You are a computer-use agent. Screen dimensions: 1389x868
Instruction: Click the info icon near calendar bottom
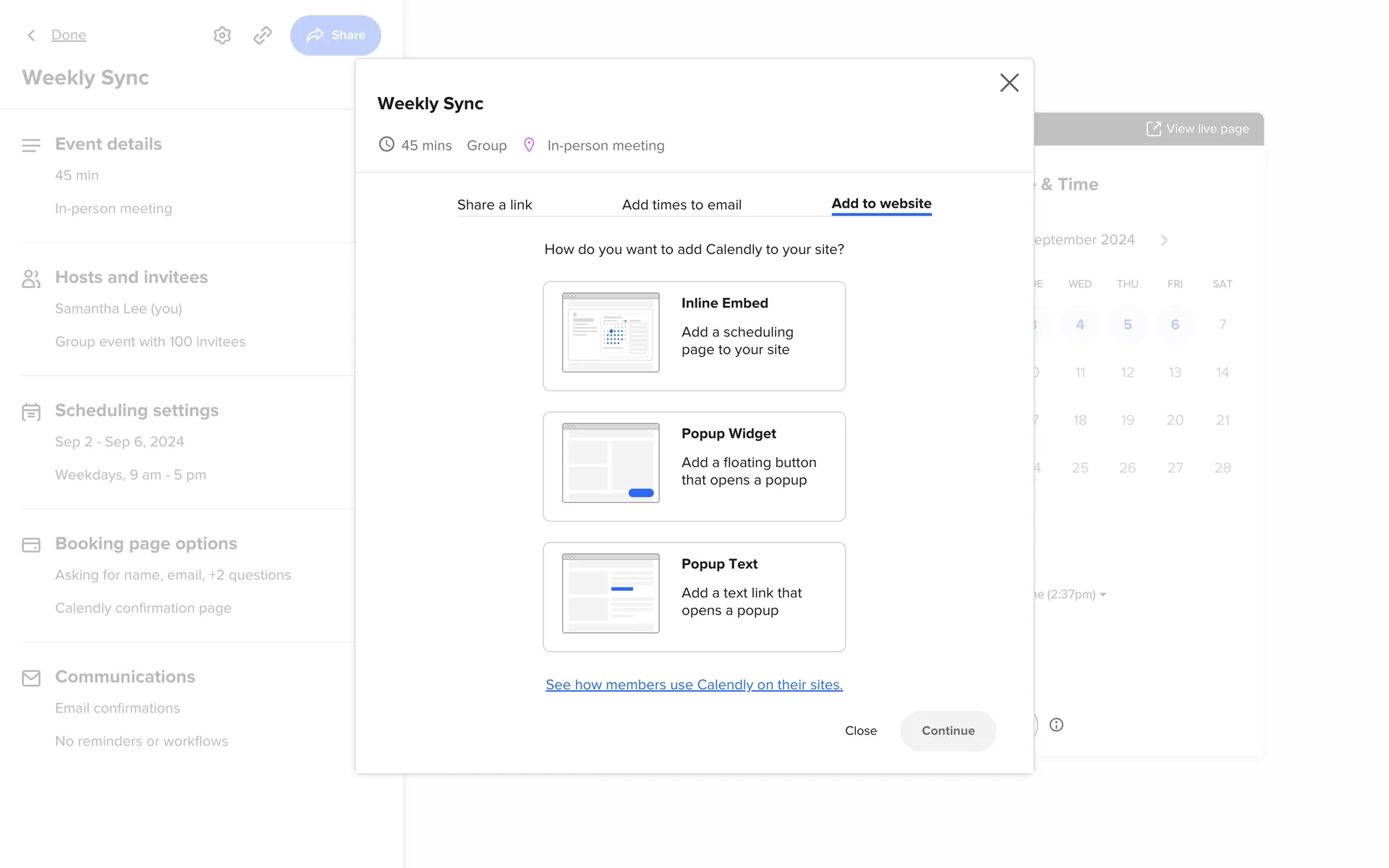[x=1056, y=725]
